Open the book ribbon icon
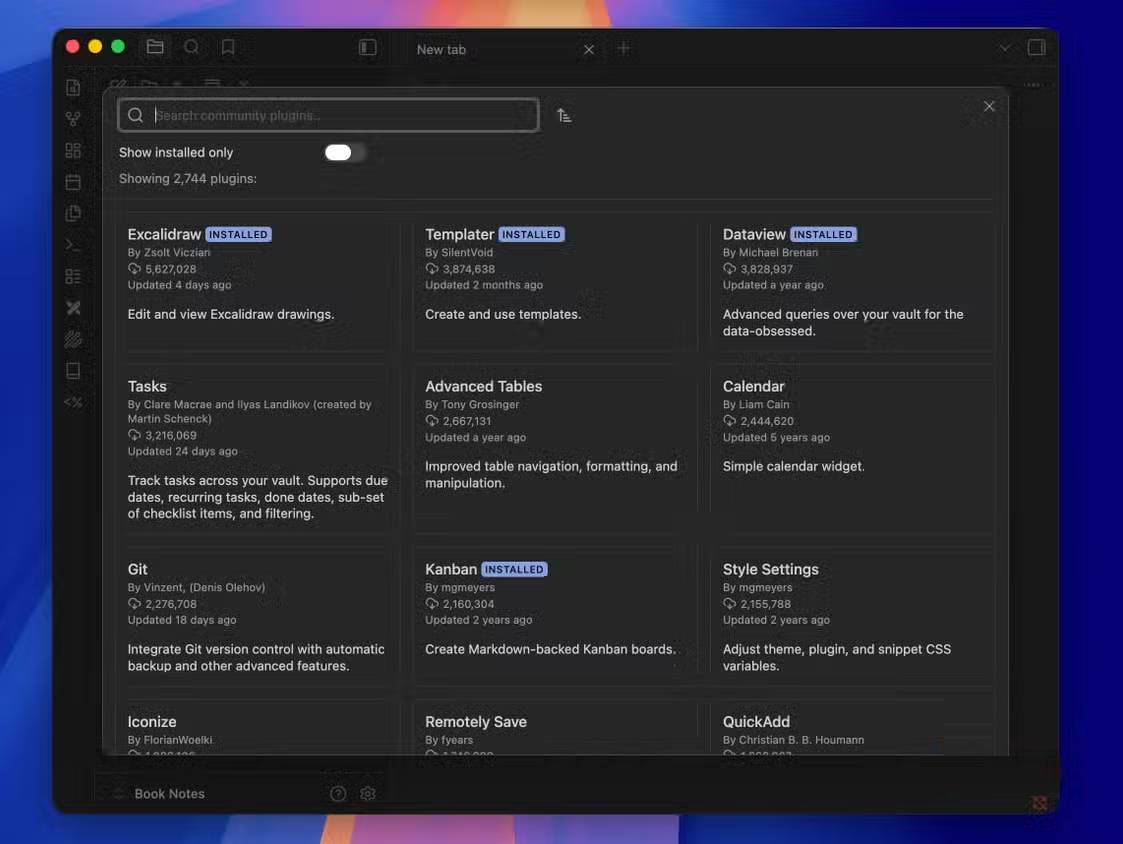This screenshot has width=1123, height=844. coord(73,371)
